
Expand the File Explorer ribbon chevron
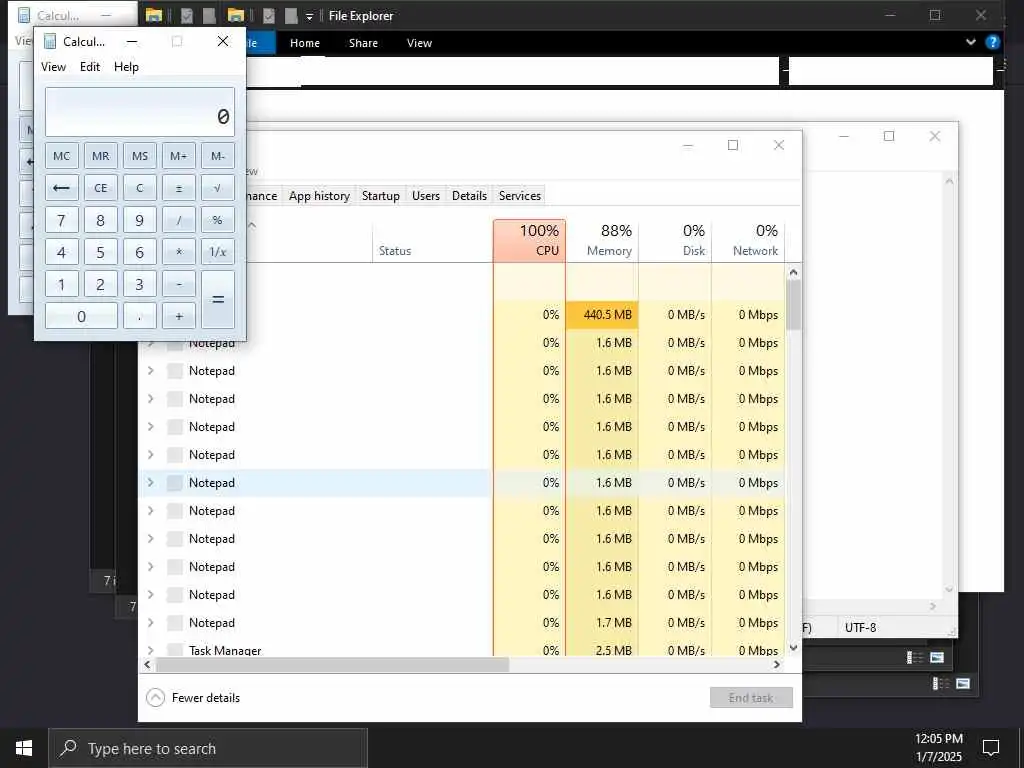pos(970,42)
